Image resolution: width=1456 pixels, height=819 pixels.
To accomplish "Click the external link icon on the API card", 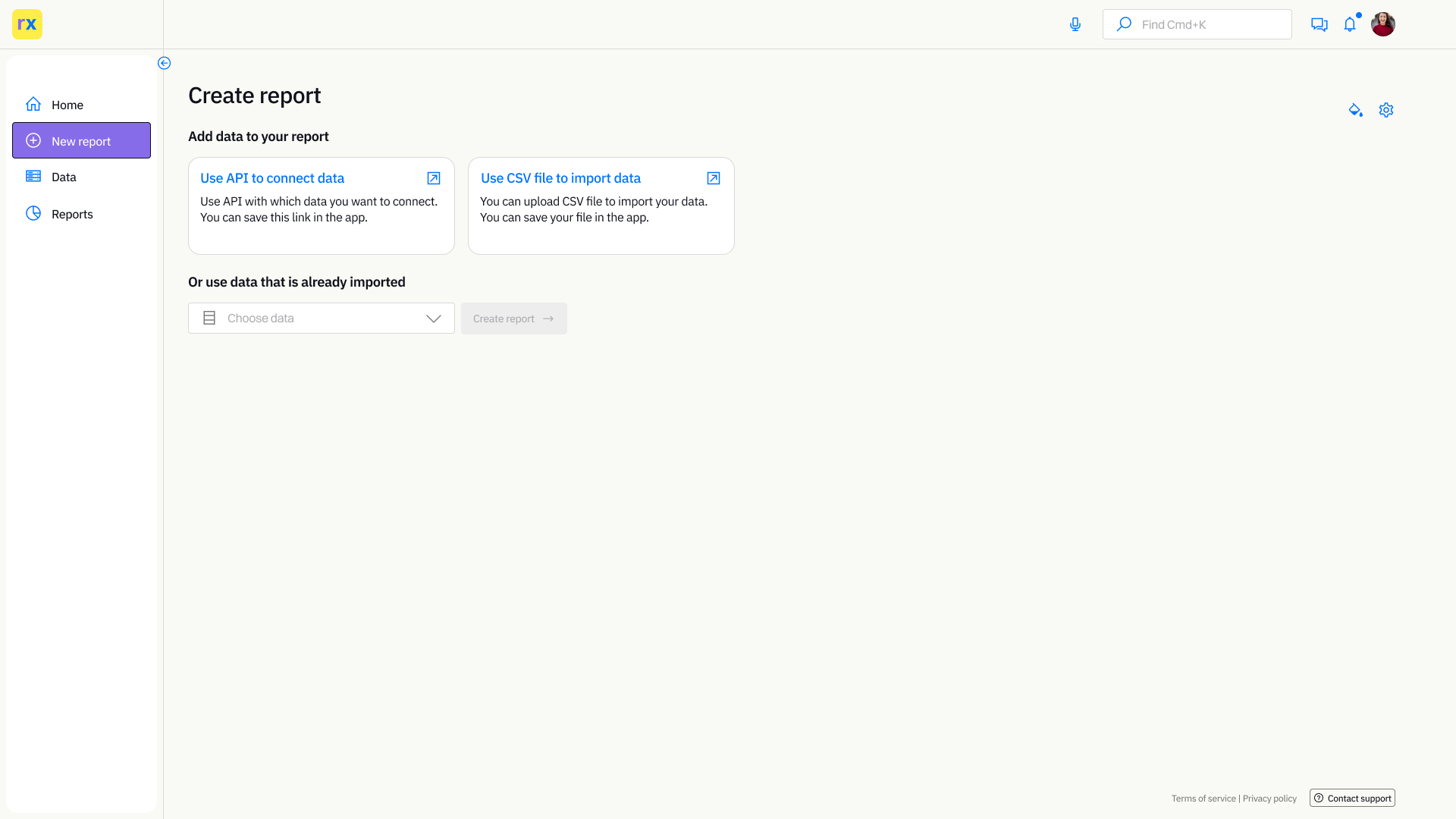I will [x=434, y=178].
